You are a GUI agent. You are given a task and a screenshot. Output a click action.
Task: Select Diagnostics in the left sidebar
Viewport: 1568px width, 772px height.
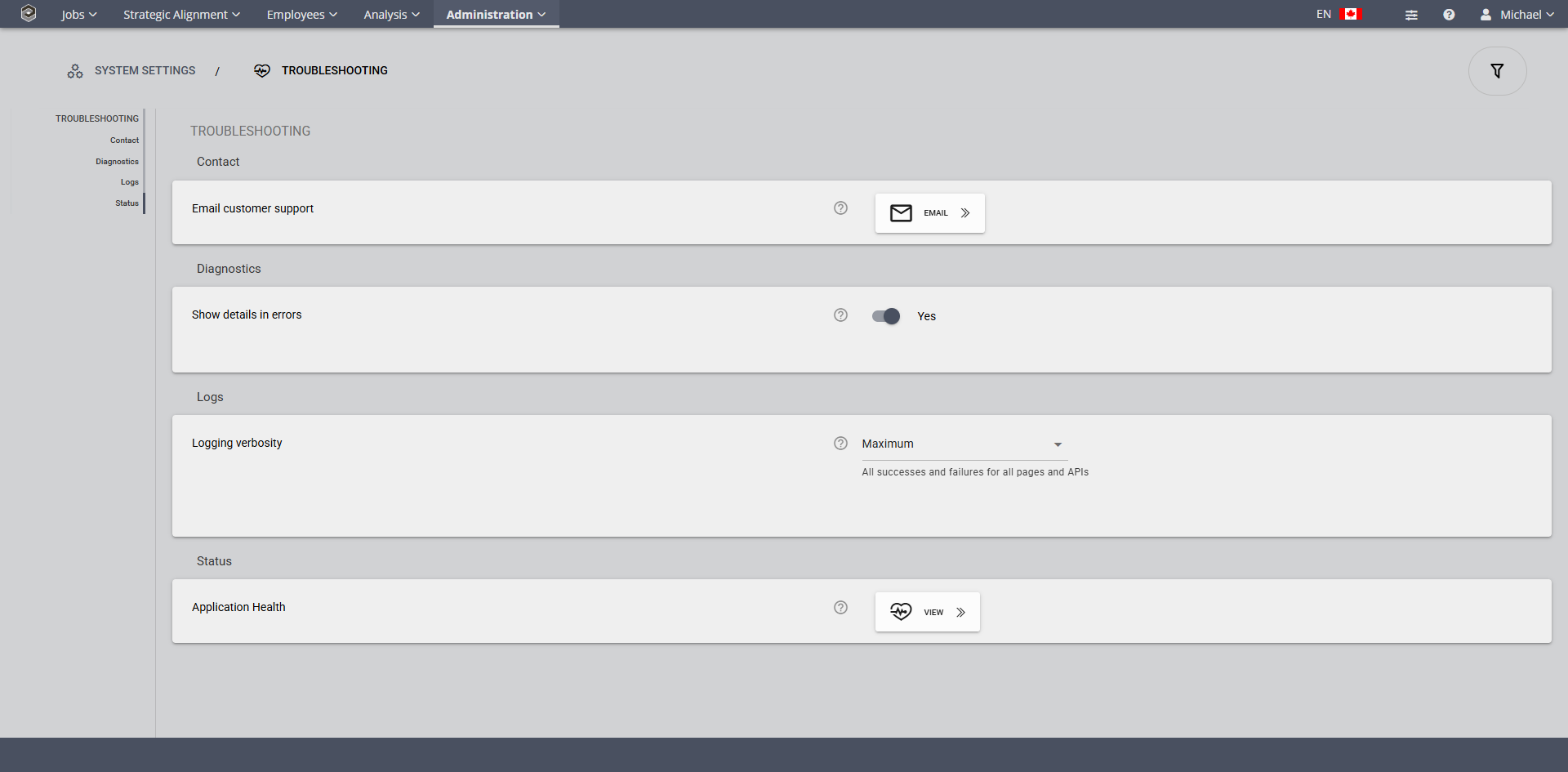tap(117, 161)
